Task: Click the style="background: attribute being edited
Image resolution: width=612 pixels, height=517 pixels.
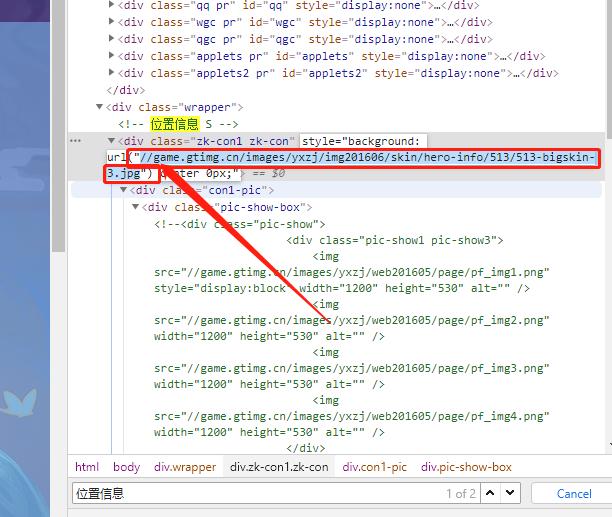Action: coord(361,141)
